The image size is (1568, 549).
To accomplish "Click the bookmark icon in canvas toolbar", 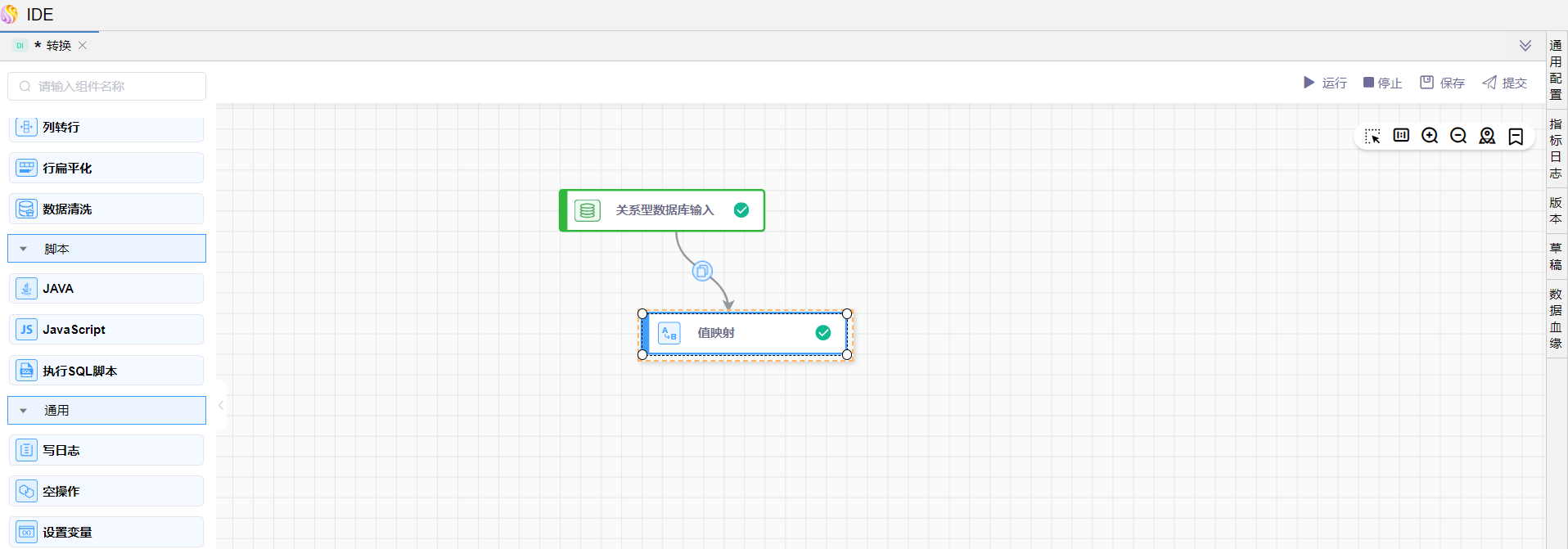I will (1516, 136).
